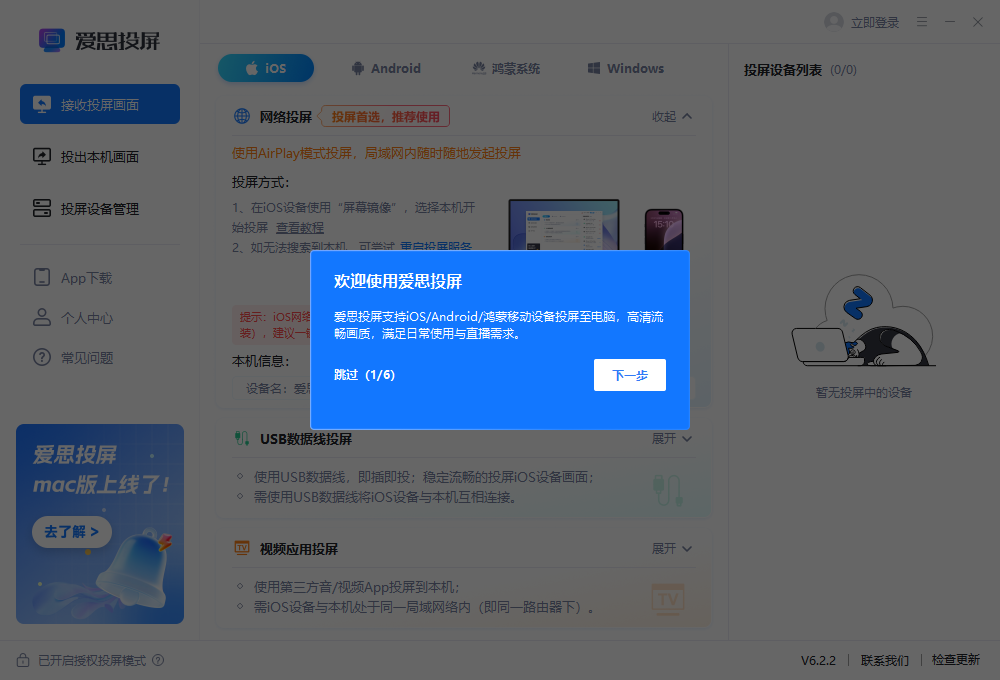The width and height of the screenshot is (1000, 680).
Task: Click the phone preview thumbnail
Action: 664,229
